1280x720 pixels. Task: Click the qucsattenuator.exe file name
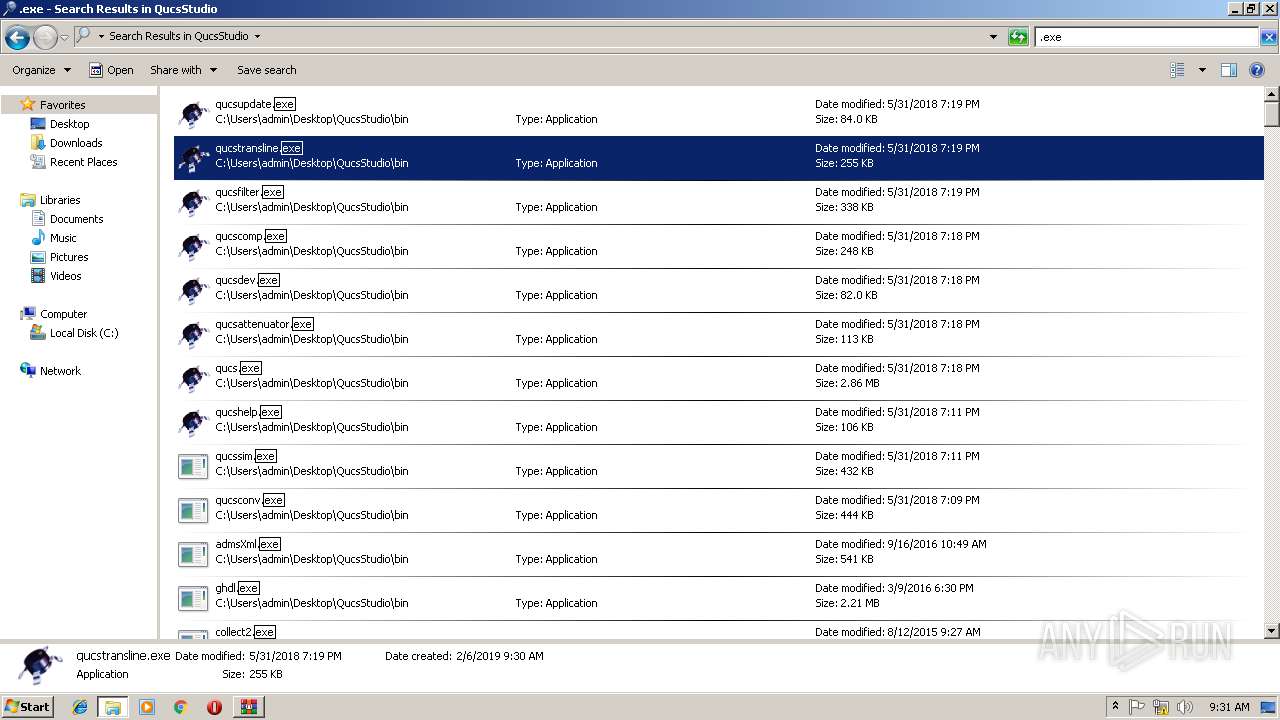[264, 324]
